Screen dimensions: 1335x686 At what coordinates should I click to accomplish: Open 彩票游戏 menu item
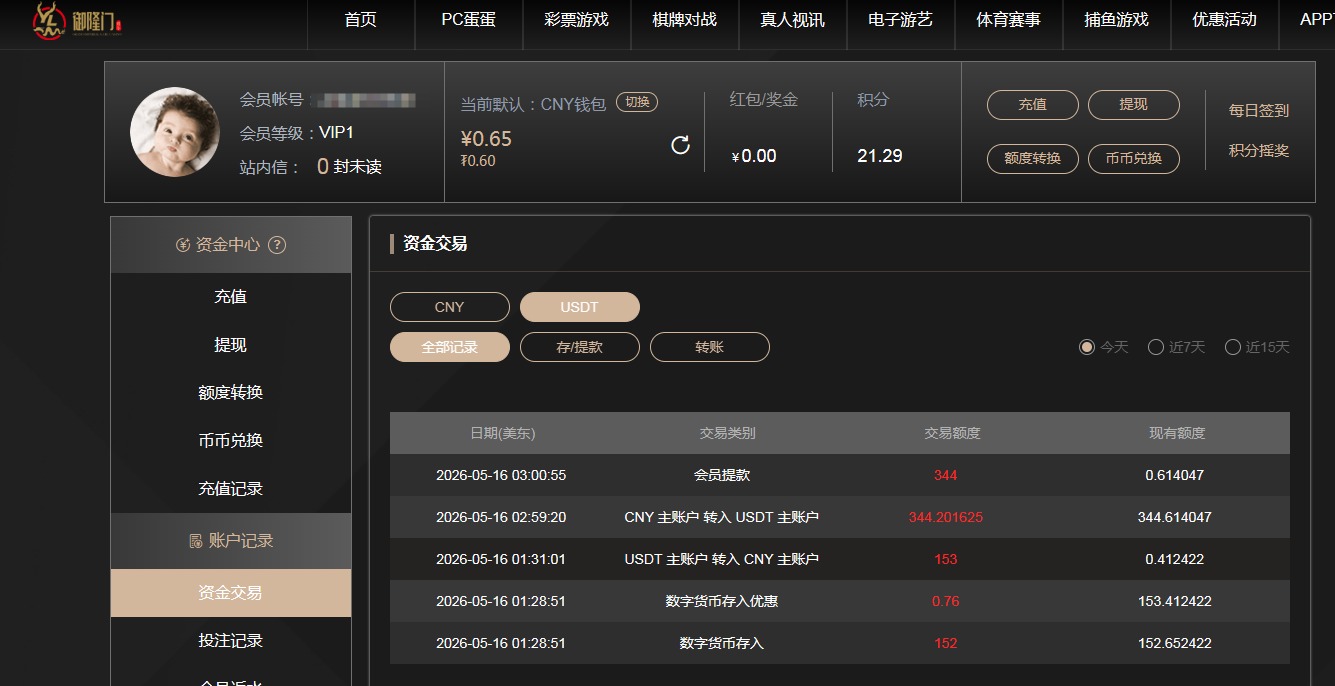577,20
